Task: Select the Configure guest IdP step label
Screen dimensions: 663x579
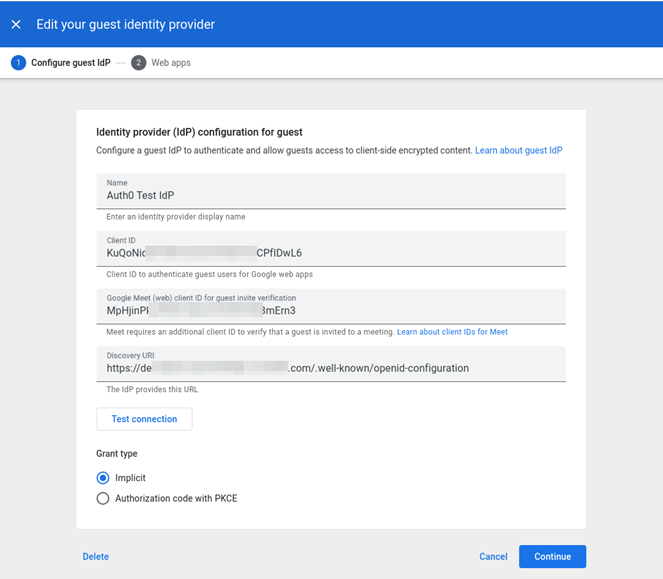Action: [70, 63]
